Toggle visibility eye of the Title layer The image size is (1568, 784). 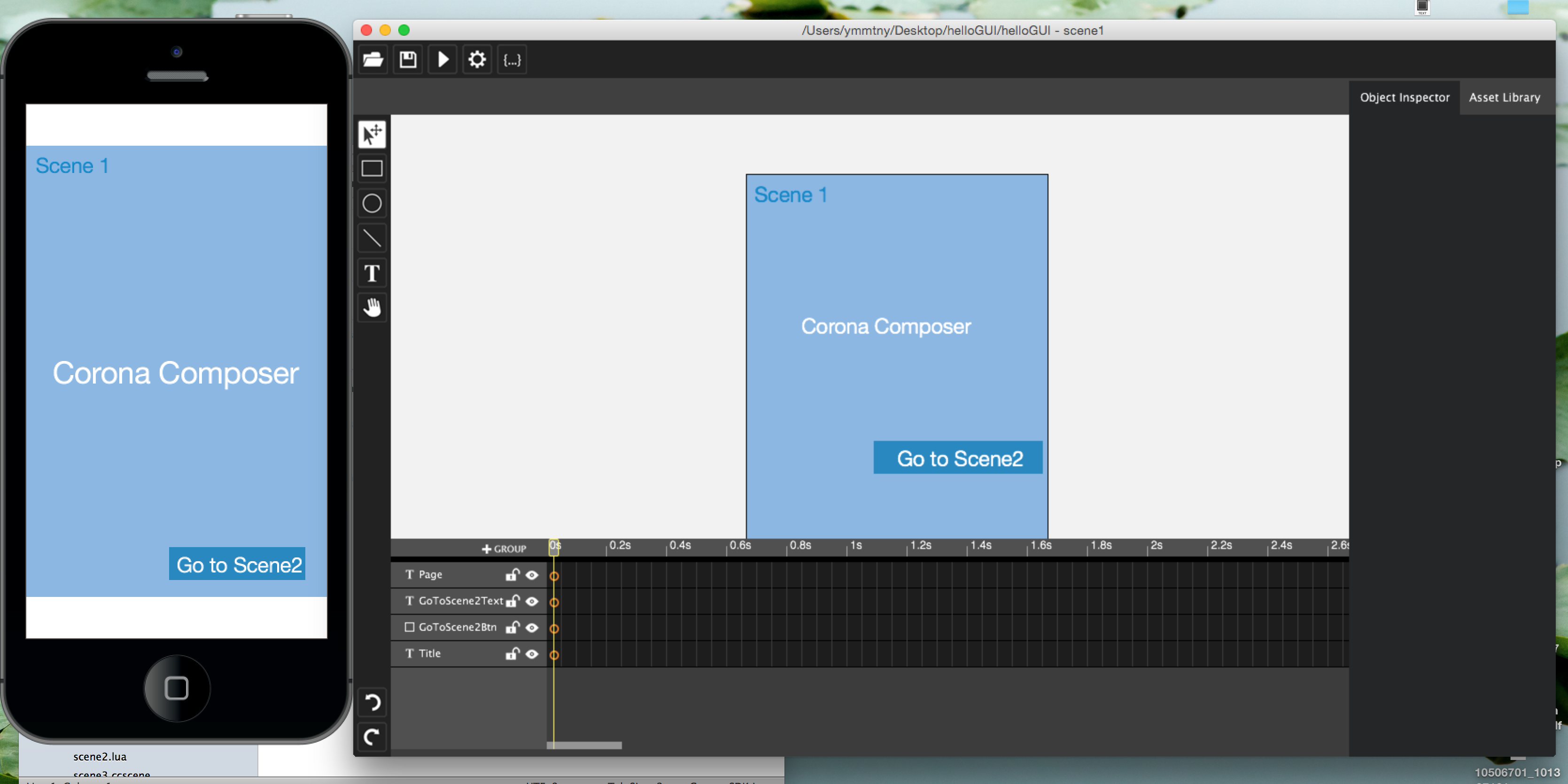[x=532, y=654]
